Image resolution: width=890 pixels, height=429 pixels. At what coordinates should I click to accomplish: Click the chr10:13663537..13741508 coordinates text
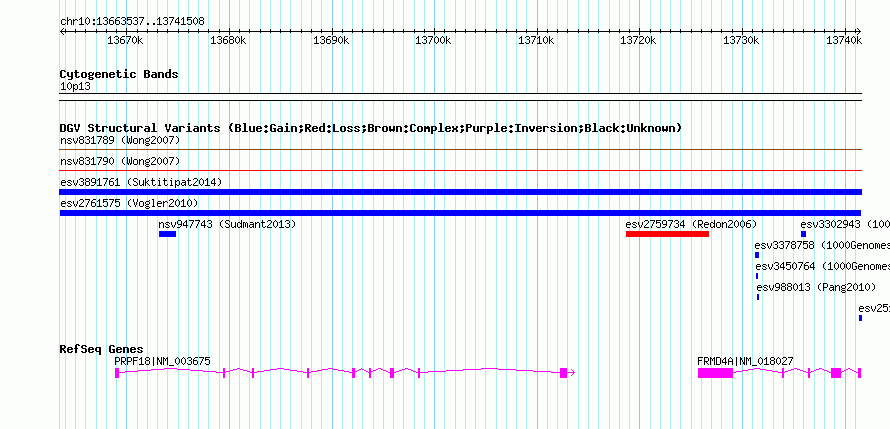click(132, 22)
